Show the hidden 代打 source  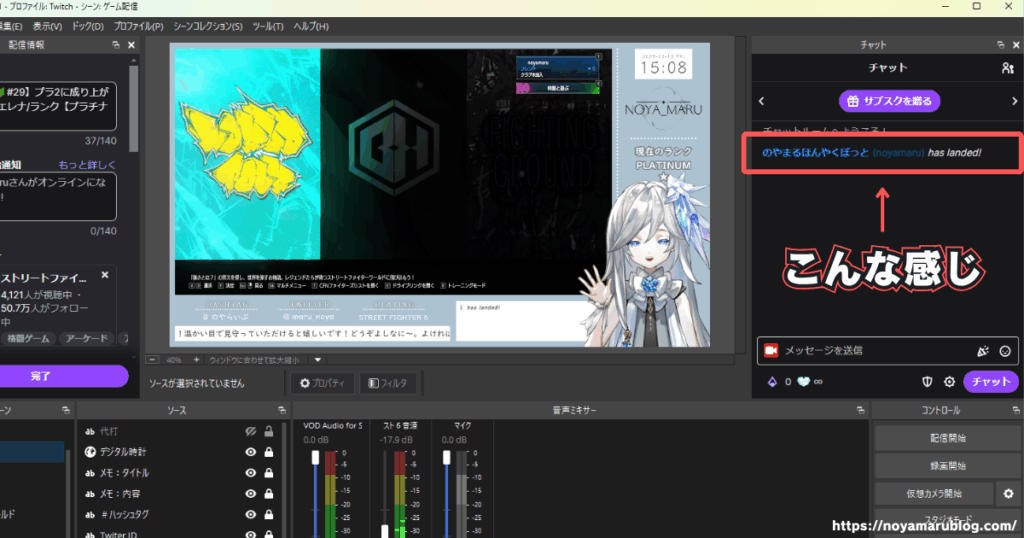[x=251, y=431]
